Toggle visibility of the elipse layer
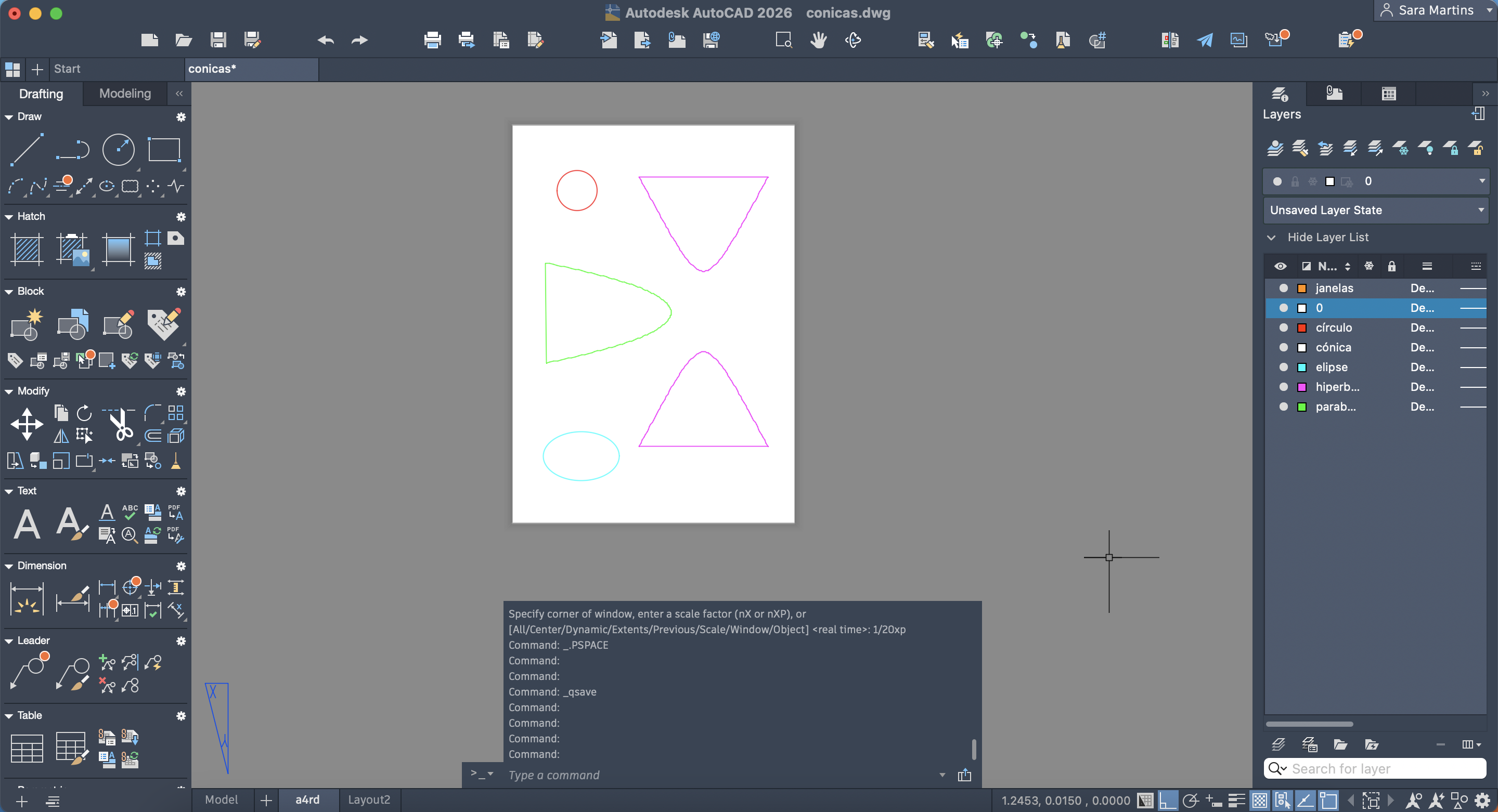 1283,368
